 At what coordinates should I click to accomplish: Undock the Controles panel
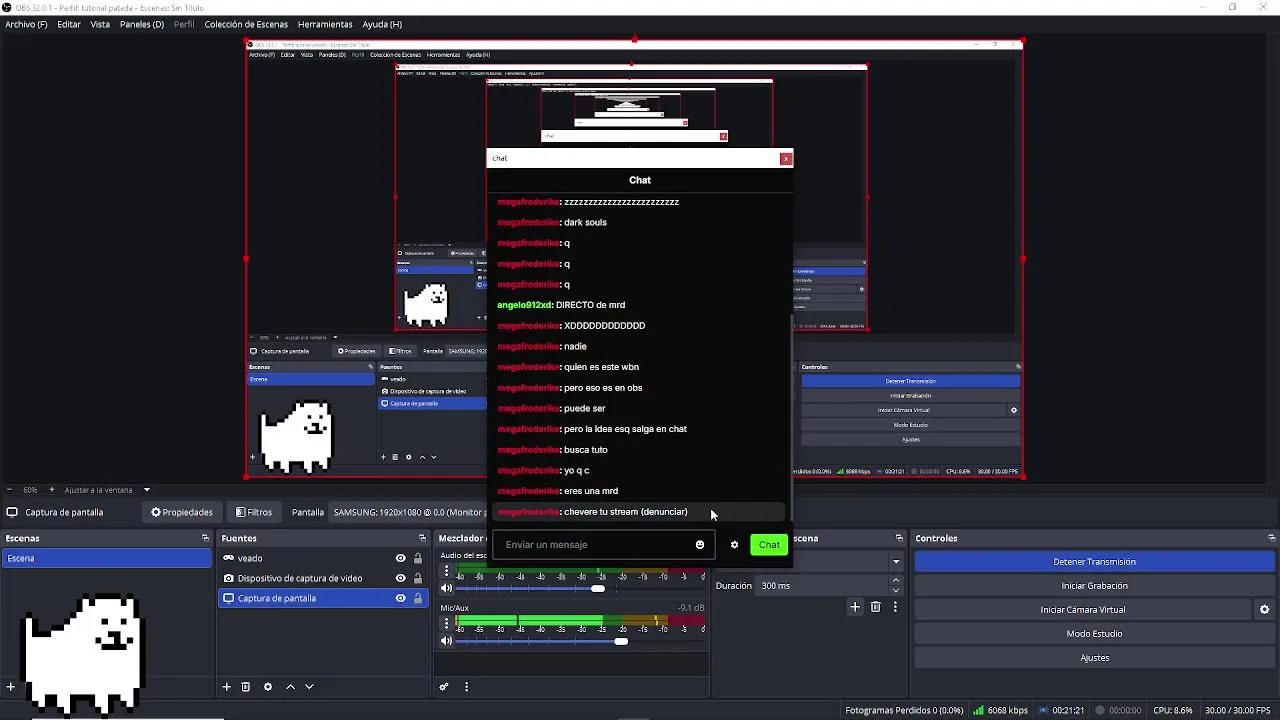coord(1271,538)
